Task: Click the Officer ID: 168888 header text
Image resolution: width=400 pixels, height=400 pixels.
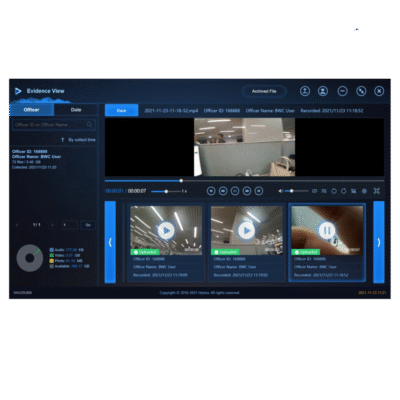Action: tap(222, 111)
